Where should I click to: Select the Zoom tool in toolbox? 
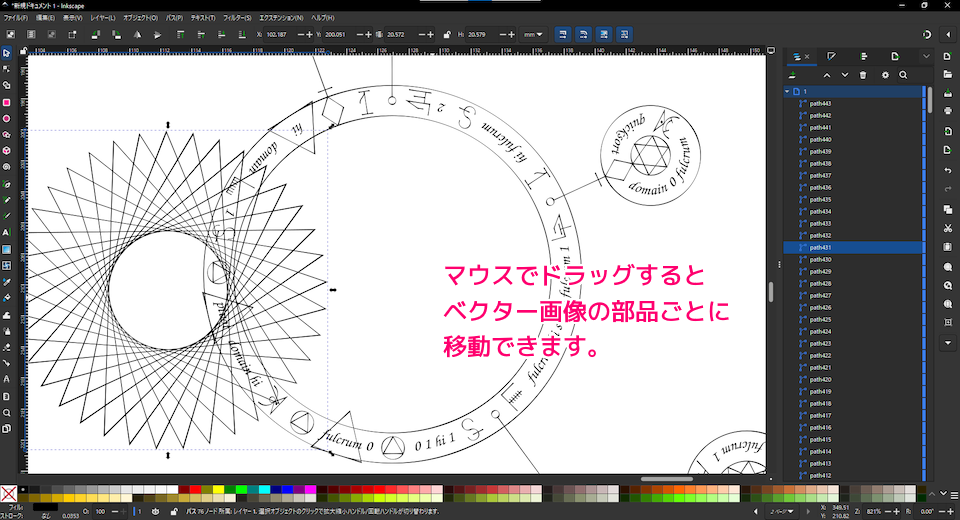pyautogui.click(x=7, y=412)
